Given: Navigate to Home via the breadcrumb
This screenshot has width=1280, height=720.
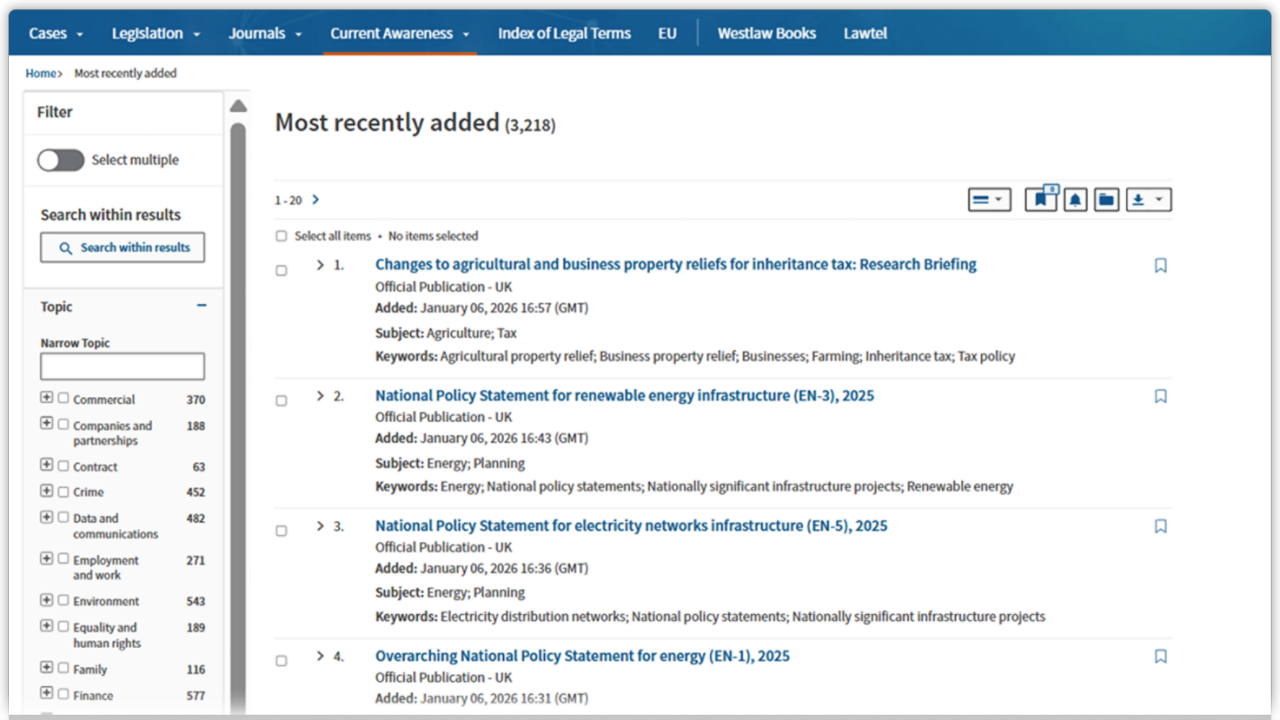Looking at the screenshot, I should click(38, 73).
